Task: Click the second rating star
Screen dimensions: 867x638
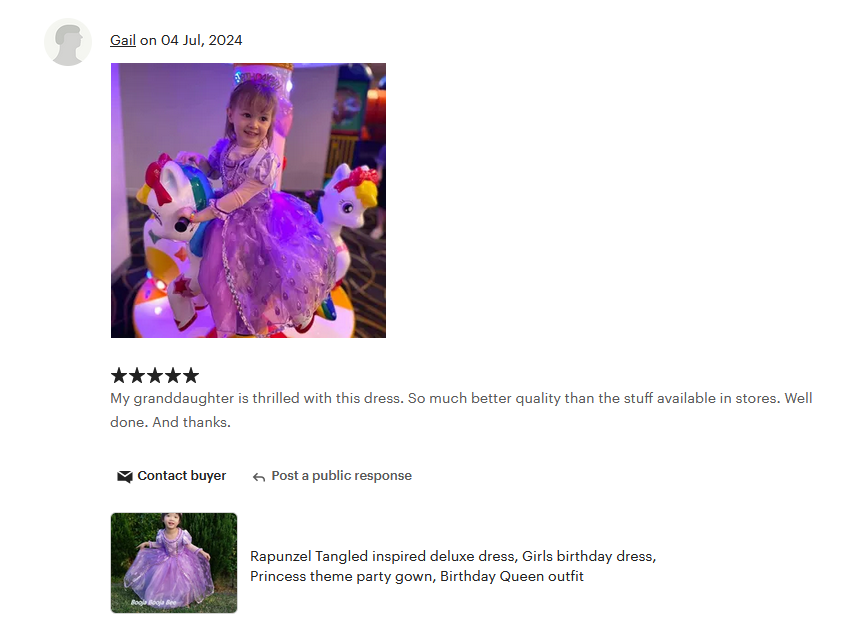Action: [x=137, y=375]
